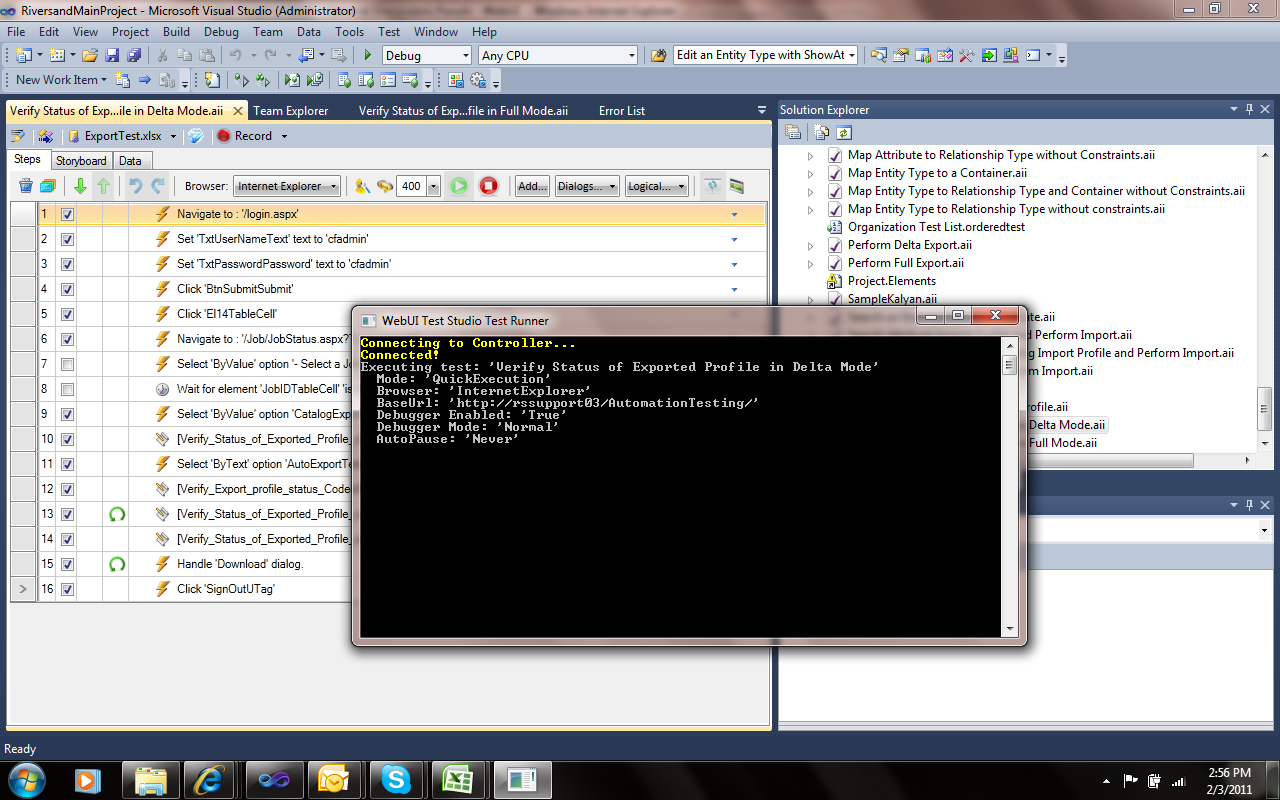Select 'Organization Test List.orderedtest' item
The image size is (1280, 800).
pyautogui.click(x=936, y=227)
